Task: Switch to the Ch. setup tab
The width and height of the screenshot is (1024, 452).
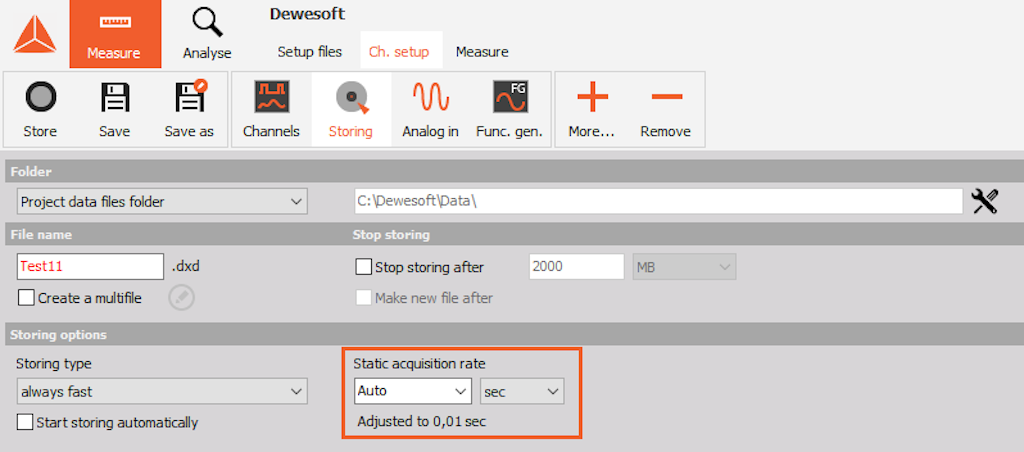Action: [x=399, y=52]
